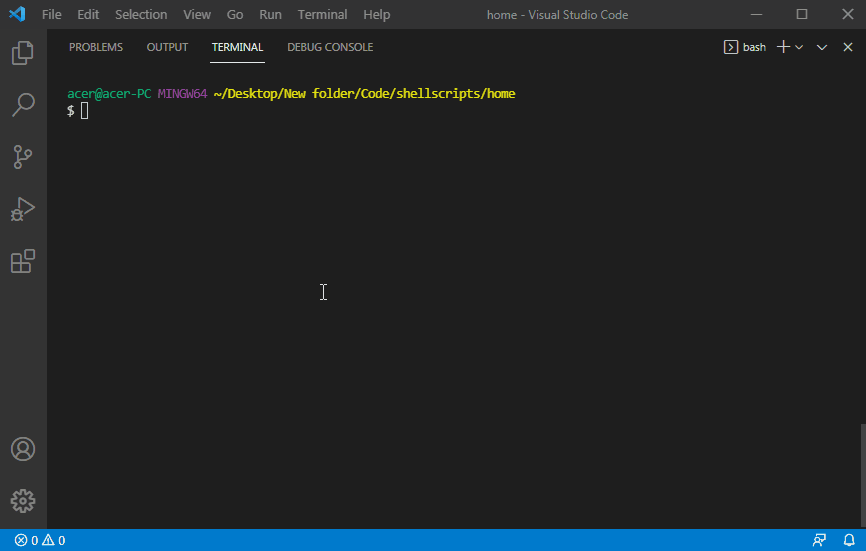The height and width of the screenshot is (551, 866).
Task: Click the VS Code logo icon
Action: (17, 14)
